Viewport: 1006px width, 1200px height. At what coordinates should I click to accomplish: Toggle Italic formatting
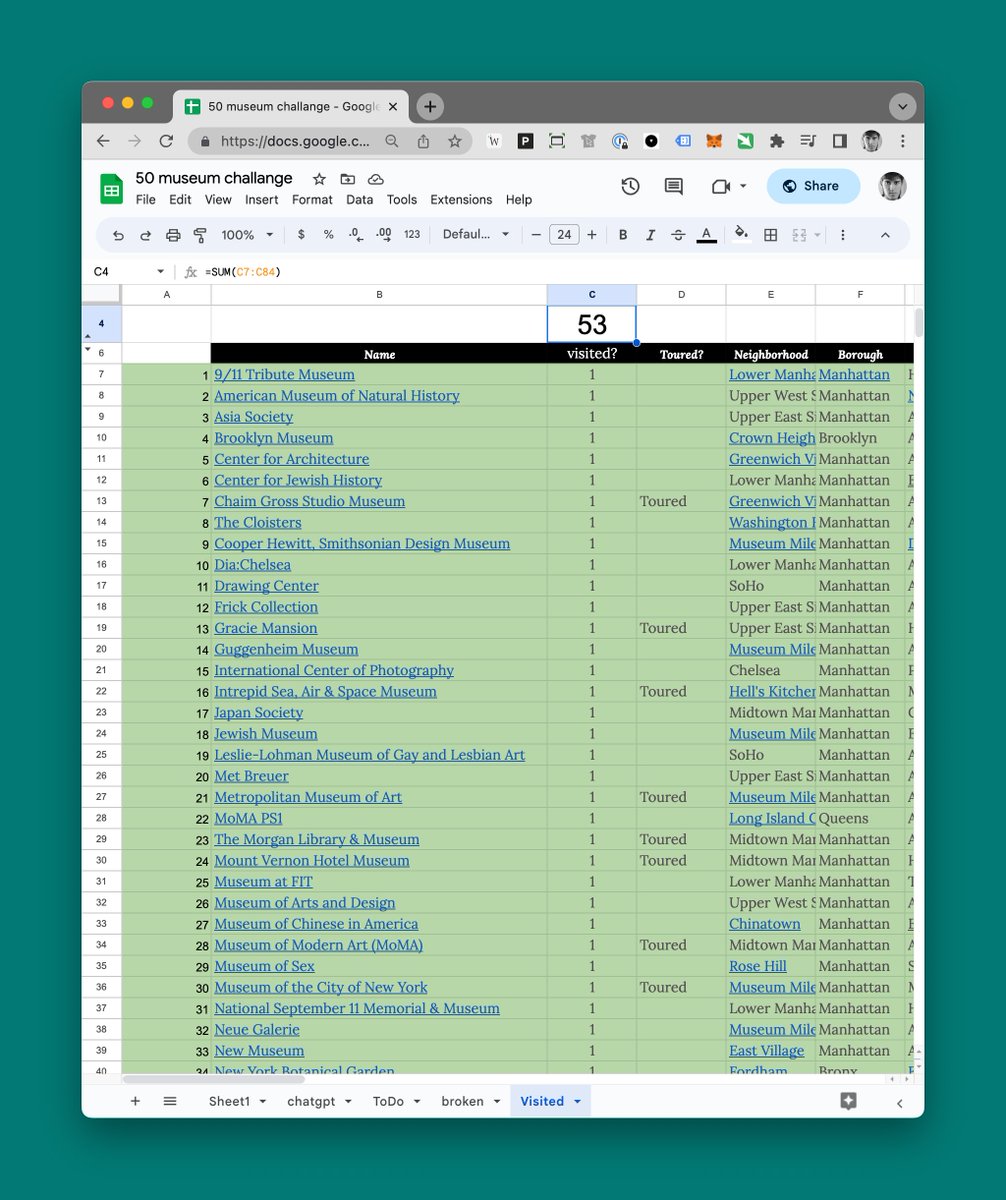[650, 235]
